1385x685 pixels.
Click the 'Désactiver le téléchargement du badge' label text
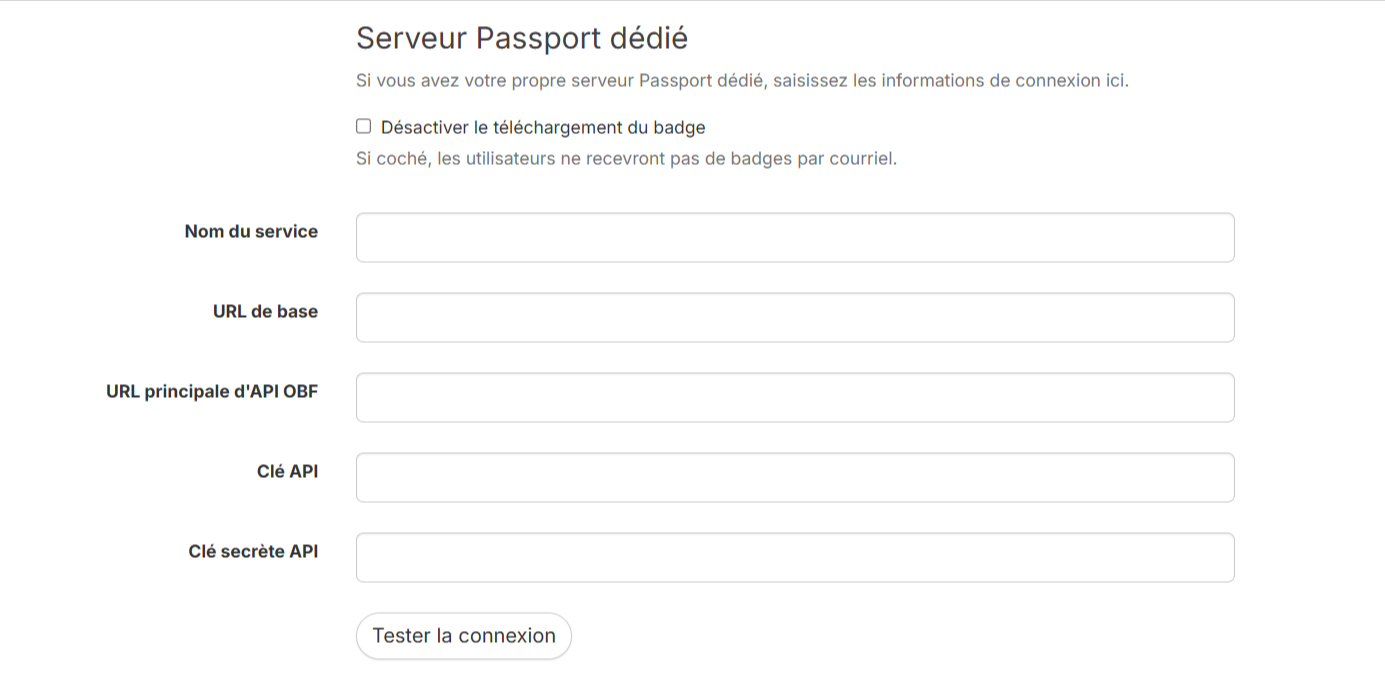[543, 128]
